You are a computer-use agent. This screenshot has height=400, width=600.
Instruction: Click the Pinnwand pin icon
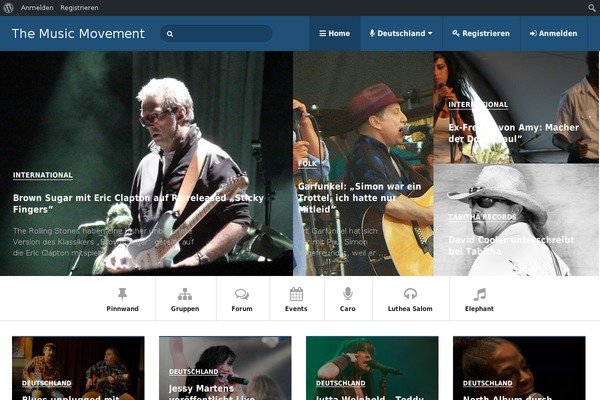(122, 294)
